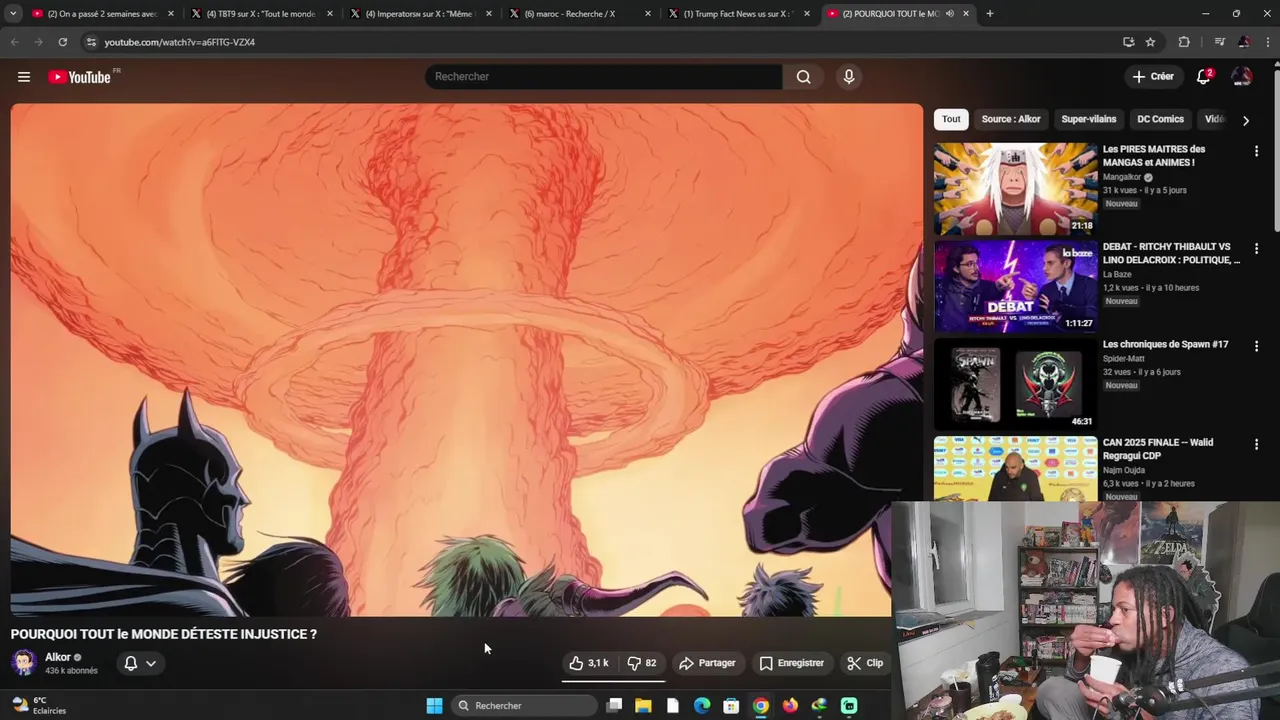The height and width of the screenshot is (720, 1280).
Task: Open Microsoft Store from the taskbar
Action: click(x=731, y=706)
